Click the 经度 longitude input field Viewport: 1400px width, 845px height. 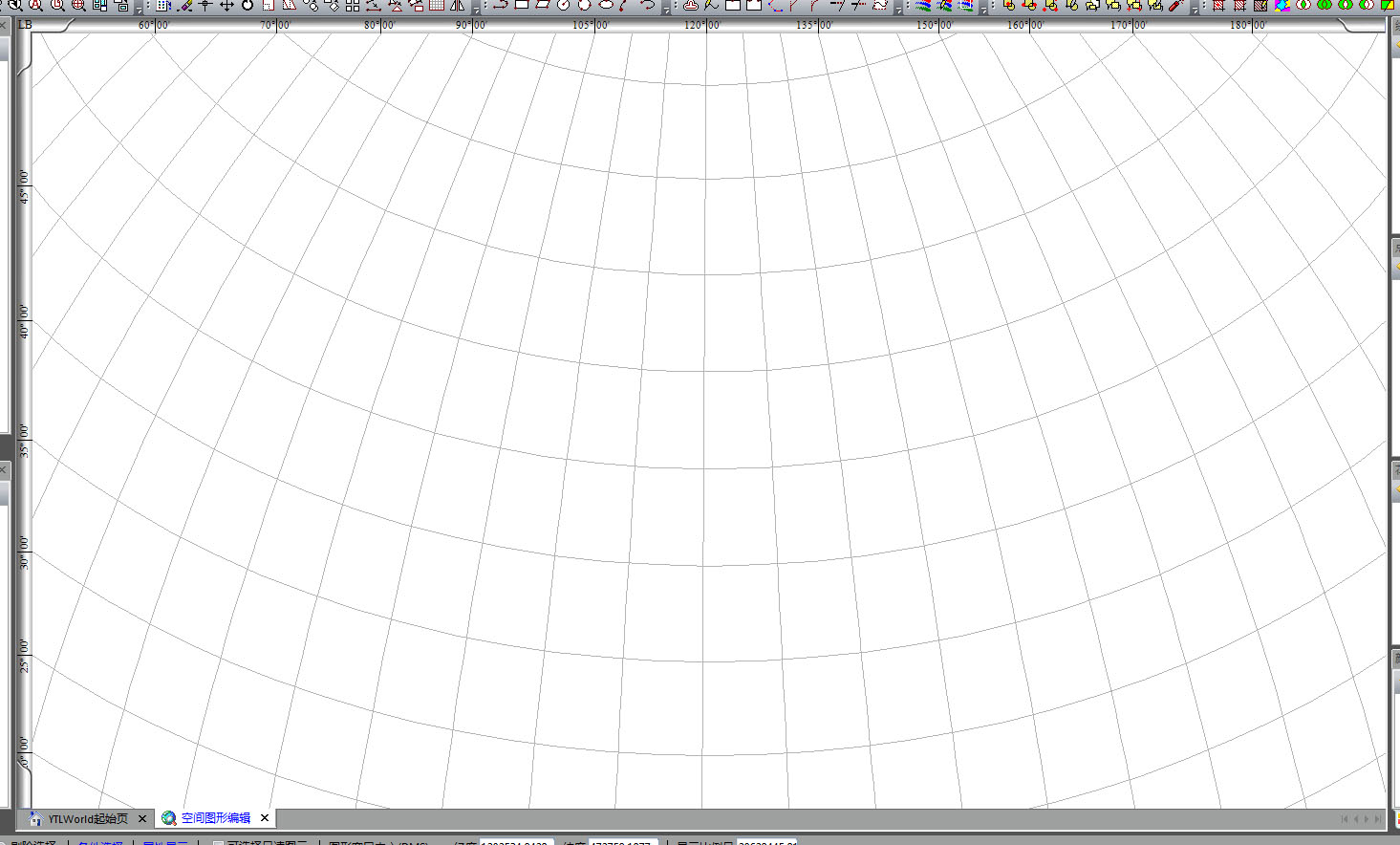click(x=517, y=842)
